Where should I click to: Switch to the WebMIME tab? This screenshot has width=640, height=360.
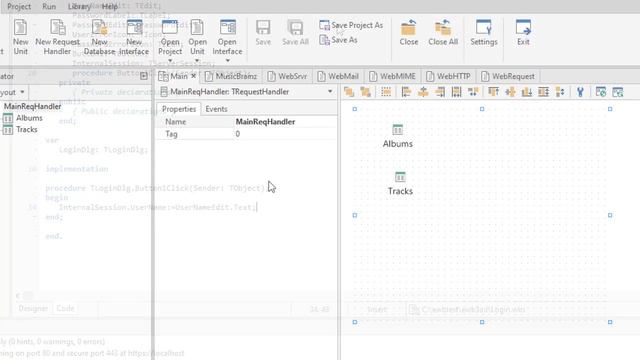pyautogui.click(x=392, y=76)
